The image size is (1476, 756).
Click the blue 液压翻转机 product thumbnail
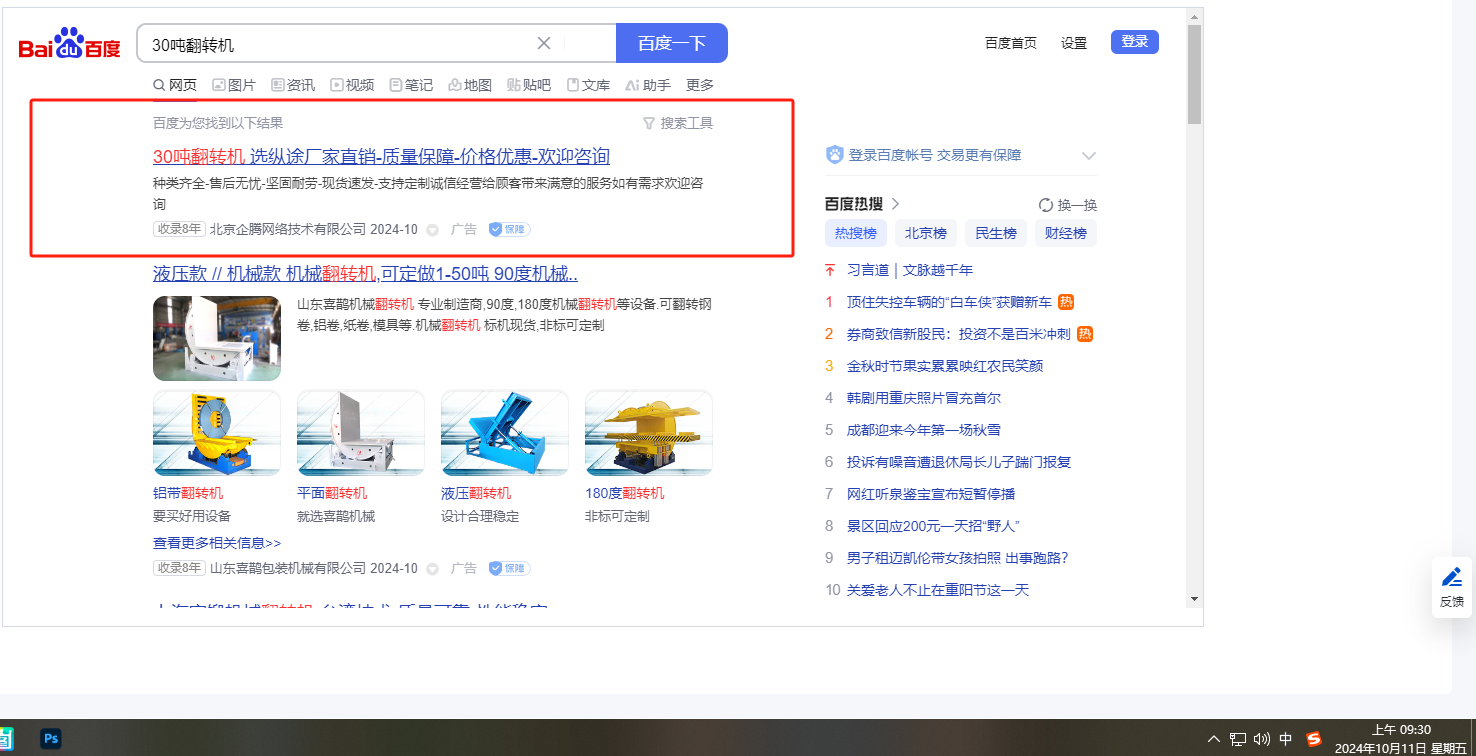505,433
